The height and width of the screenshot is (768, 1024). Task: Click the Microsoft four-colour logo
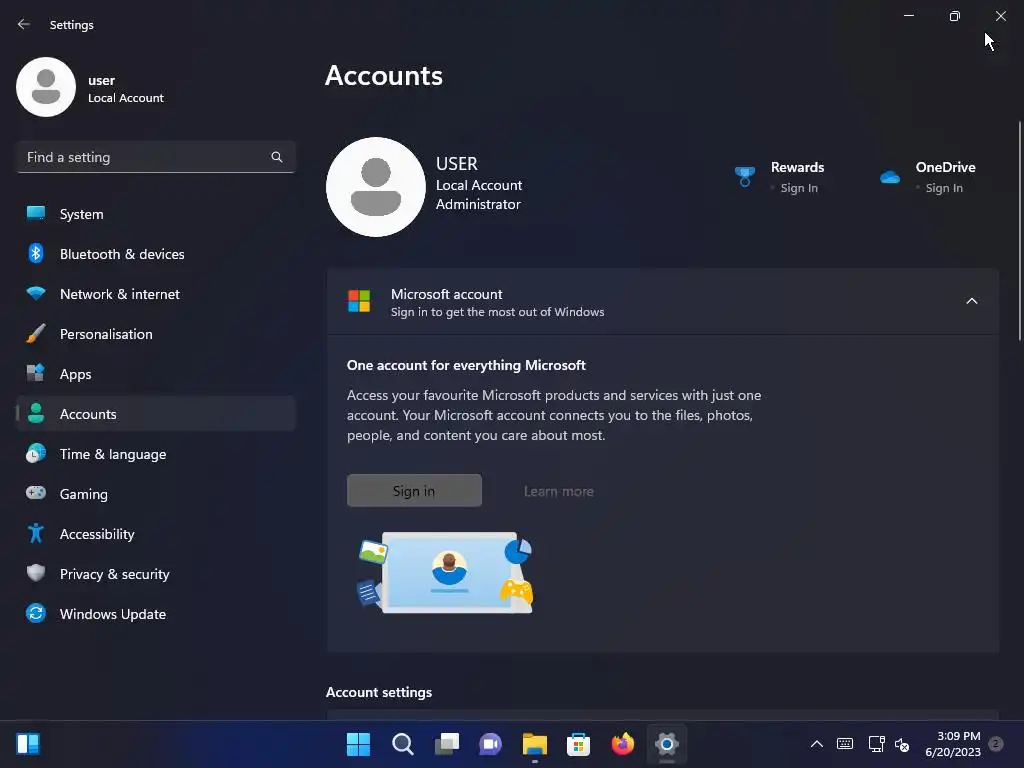359,301
